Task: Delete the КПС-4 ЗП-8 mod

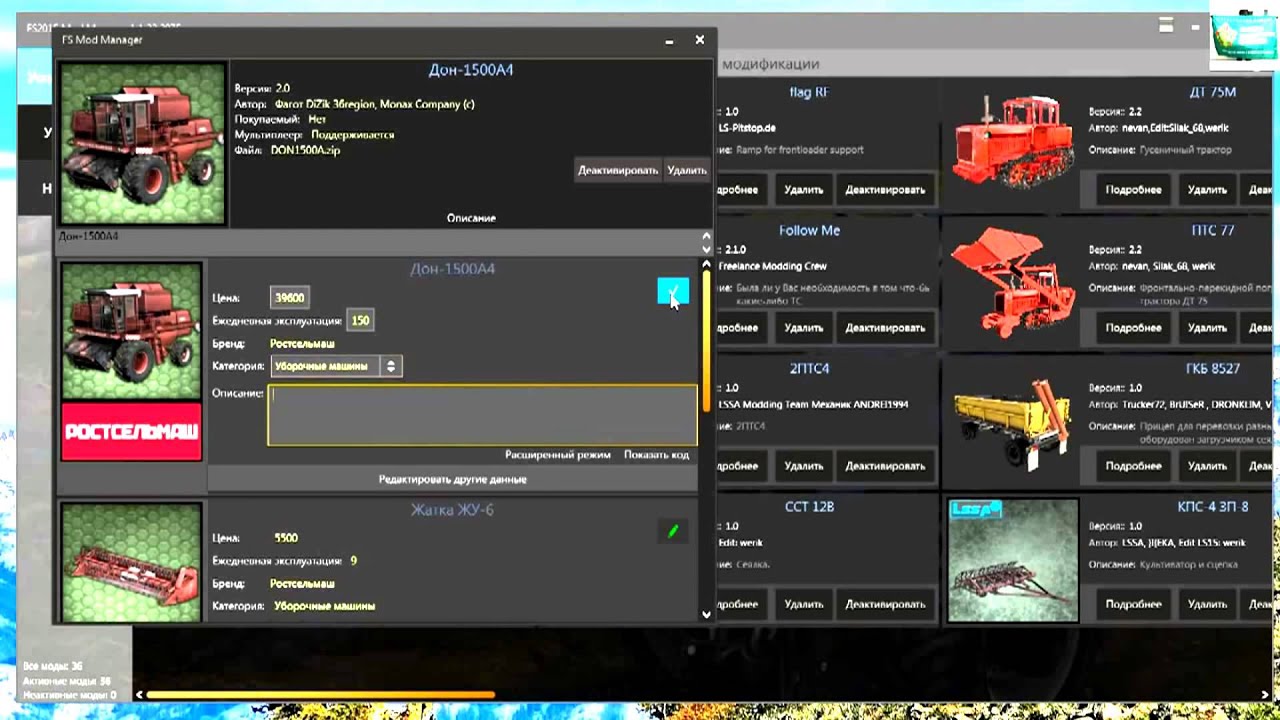Action: click(1207, 604)
